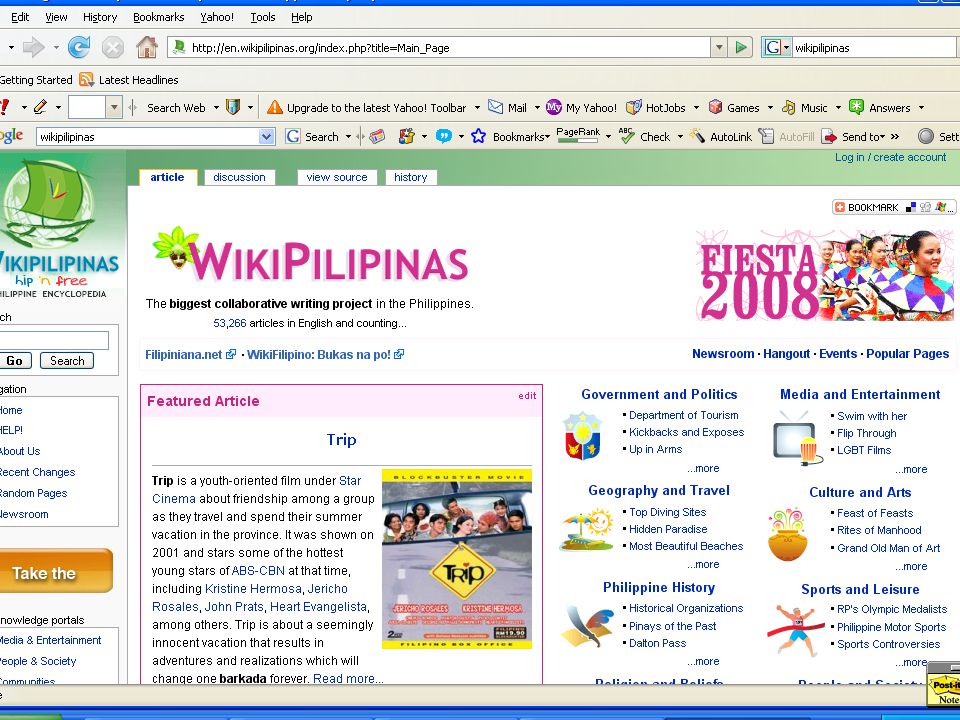This screenshot has width=960, height=720.
Task: Click the Government and Politics shield icon
Action: (x=582, y=435)
